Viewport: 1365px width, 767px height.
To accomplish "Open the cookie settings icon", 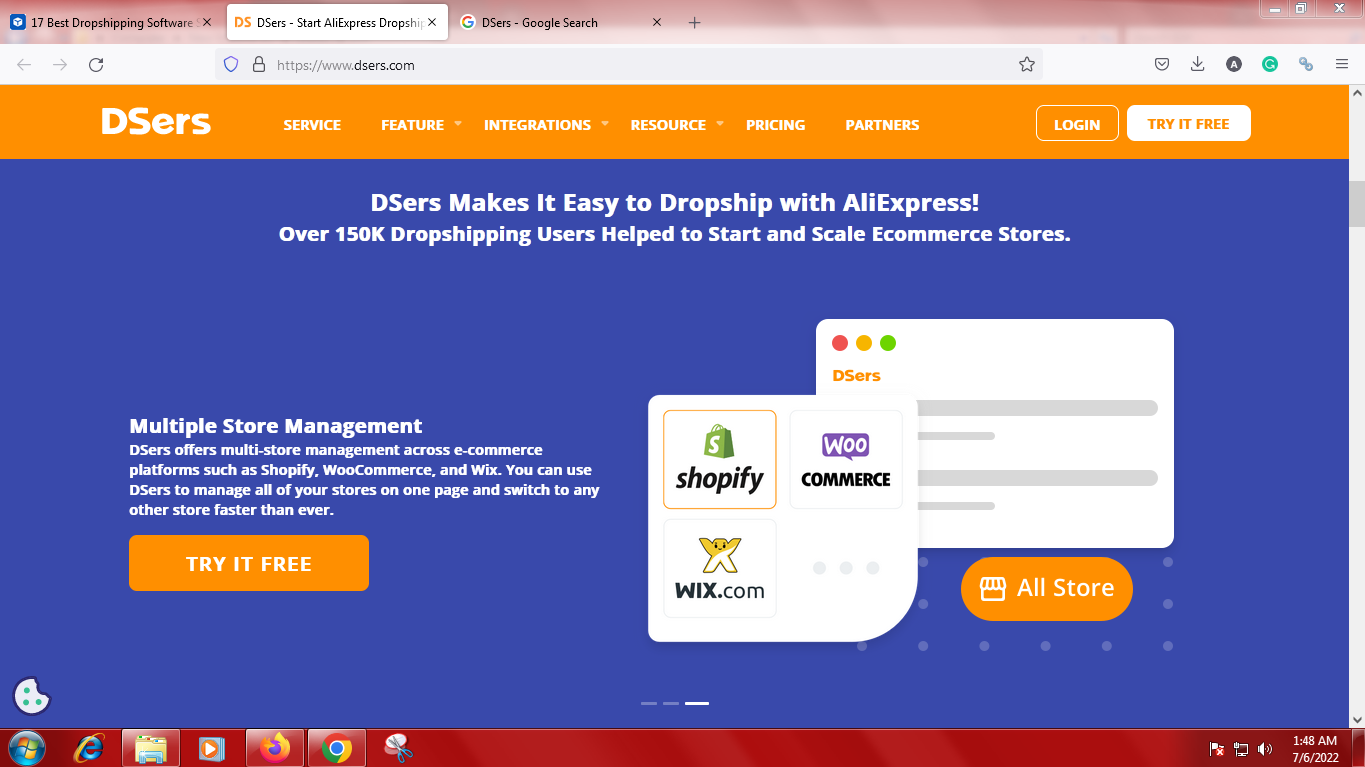I will (32, 696).
